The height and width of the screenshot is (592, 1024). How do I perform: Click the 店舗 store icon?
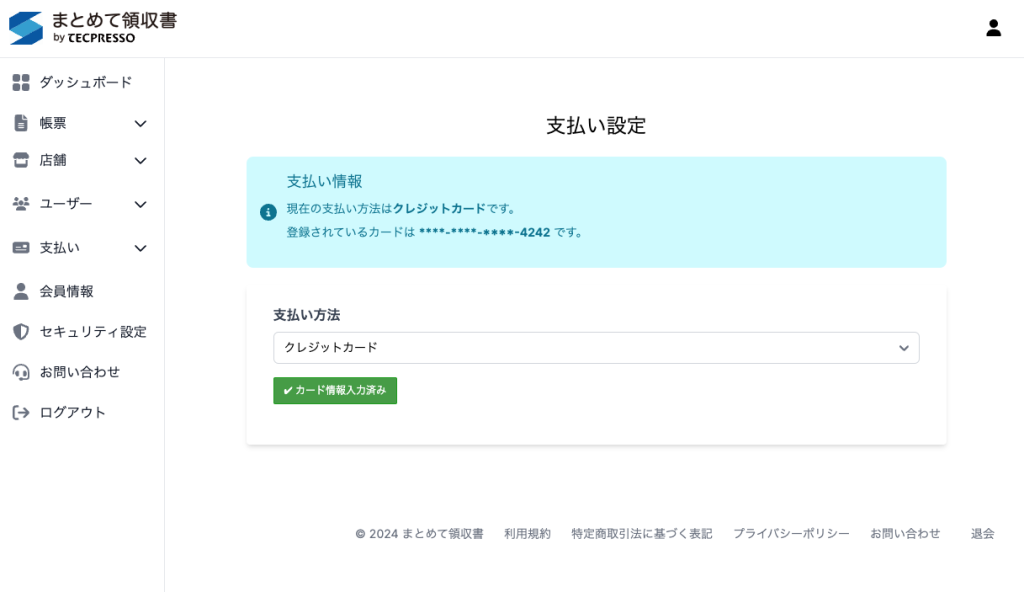[21, 160]
